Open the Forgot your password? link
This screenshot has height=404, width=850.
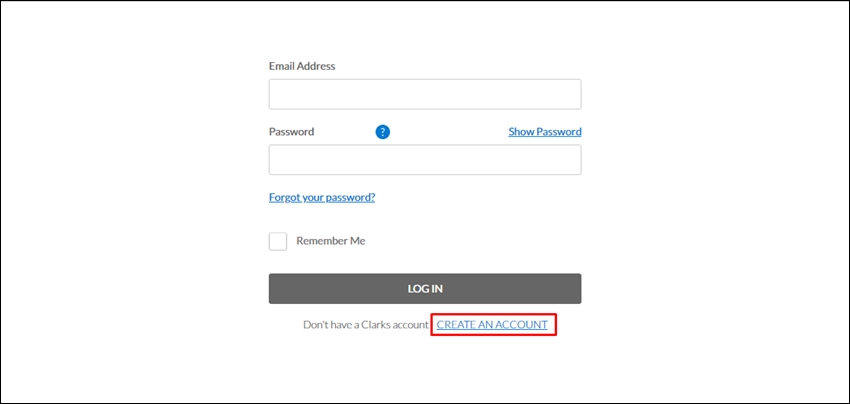[x=322, y=197]
